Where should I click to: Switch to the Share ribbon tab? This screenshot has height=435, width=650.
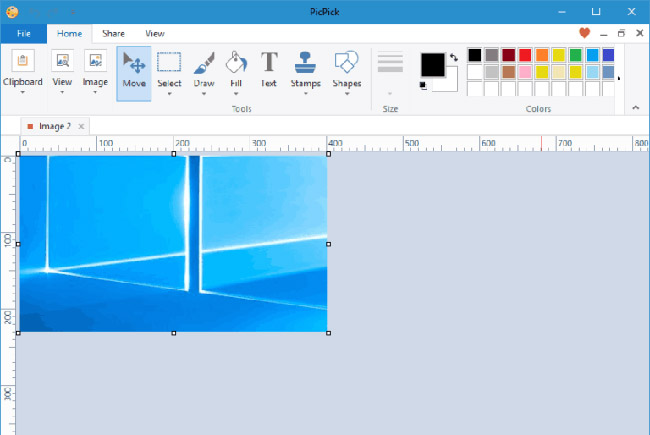pos(113,34)
